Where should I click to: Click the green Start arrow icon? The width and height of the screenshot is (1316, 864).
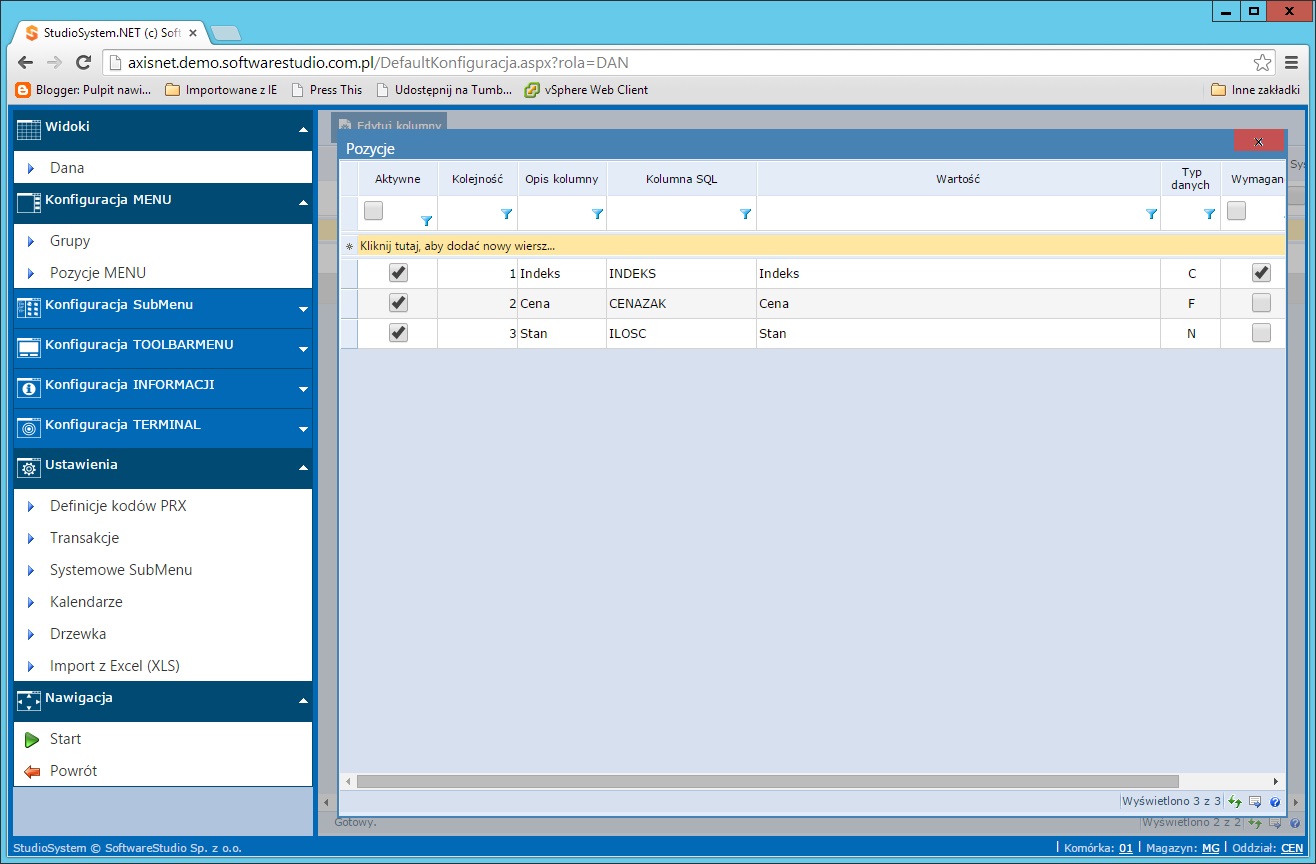coord(32,738)
